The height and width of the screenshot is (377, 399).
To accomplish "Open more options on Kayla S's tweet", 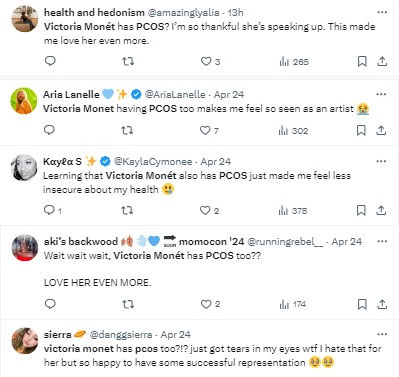I will [381, 161].
